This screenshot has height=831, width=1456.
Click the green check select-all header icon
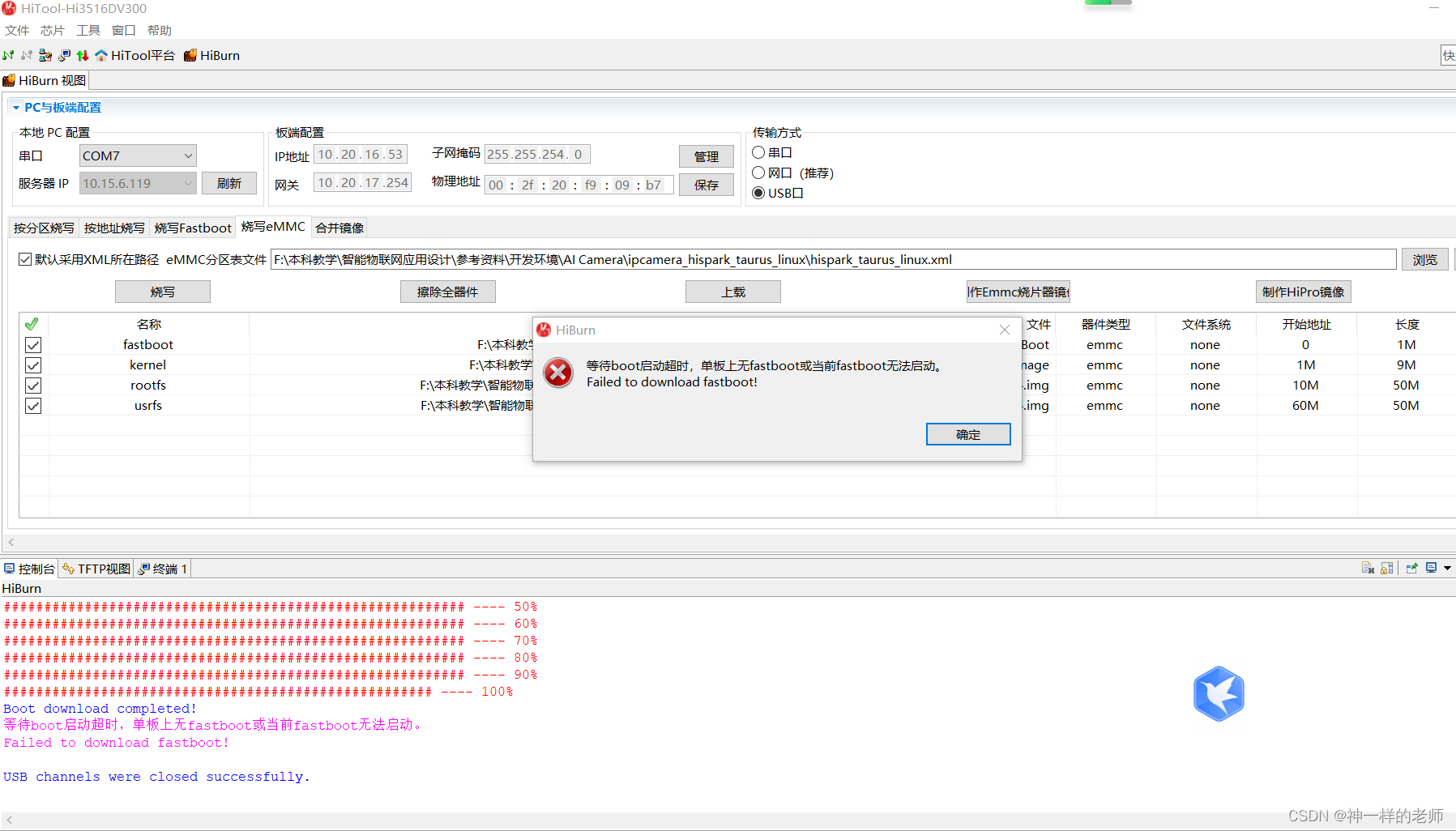(x=32, y=324)
